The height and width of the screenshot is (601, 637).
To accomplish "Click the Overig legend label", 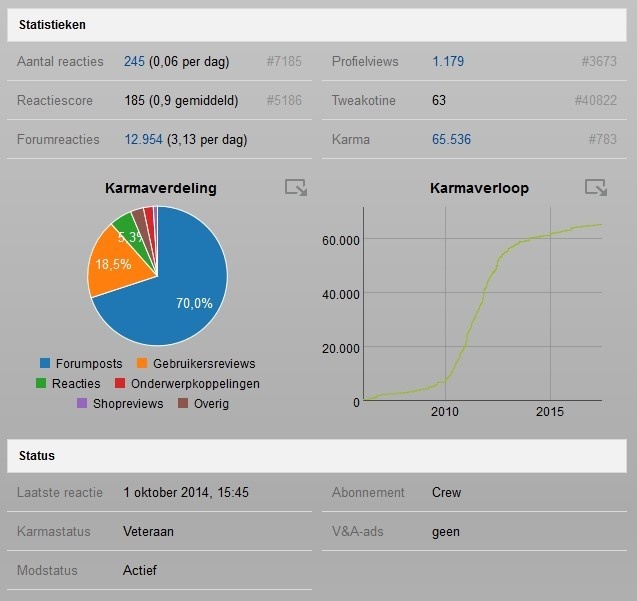I will [x=211, y=404].
